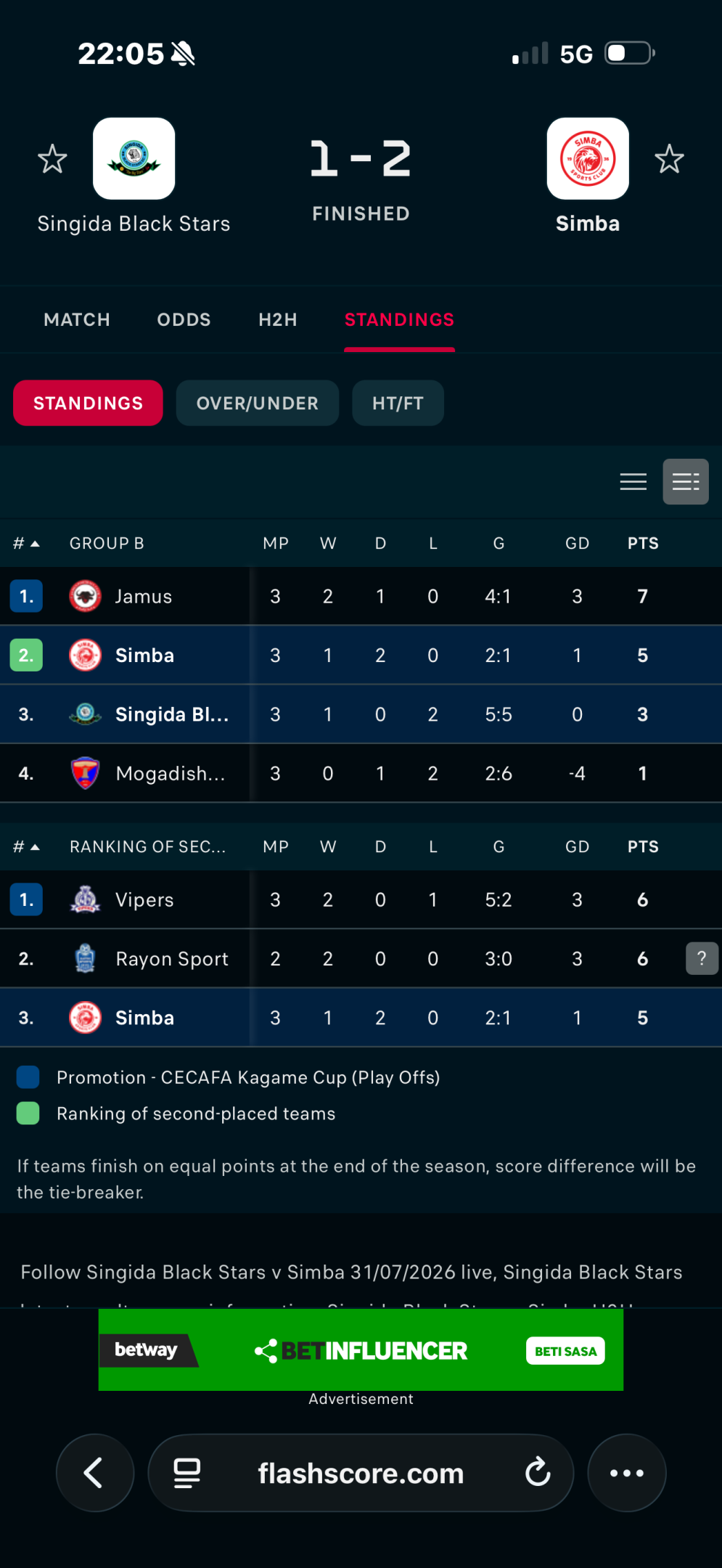The height and width of the screenshot is (1568, 722).
Task: Open Jamus team from Group B
Action: [x=144, y=597]
